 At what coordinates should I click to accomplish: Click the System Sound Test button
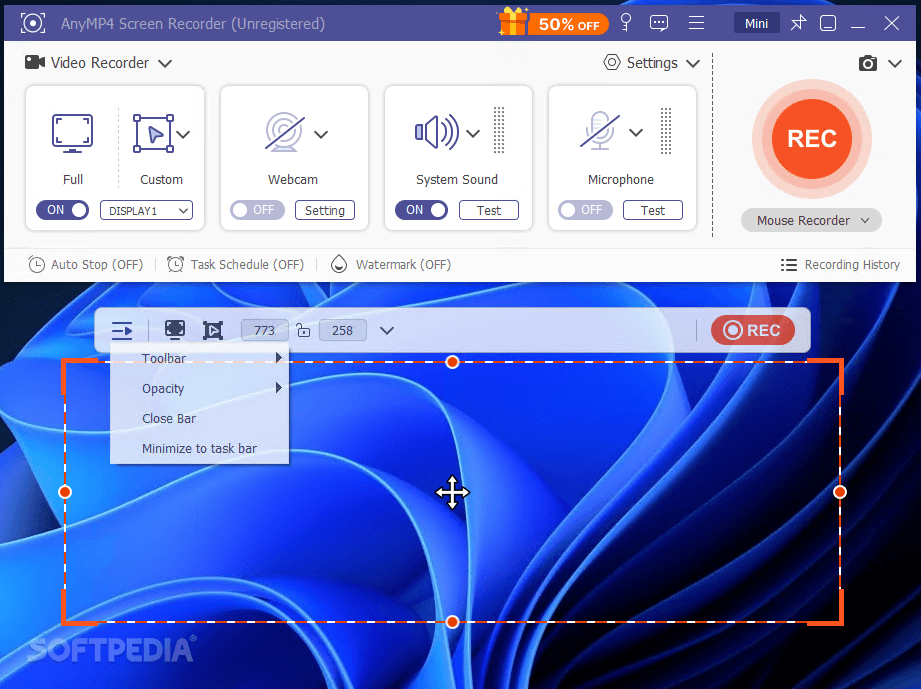pos(489,210)
